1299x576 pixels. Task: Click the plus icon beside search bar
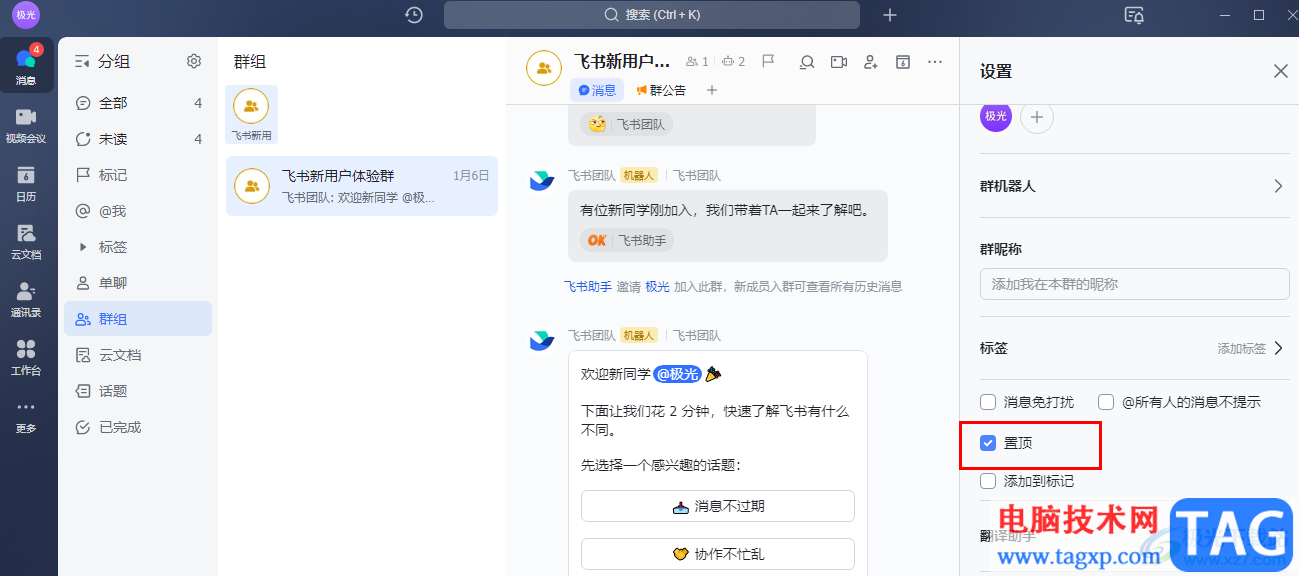[x=890, y=15]
